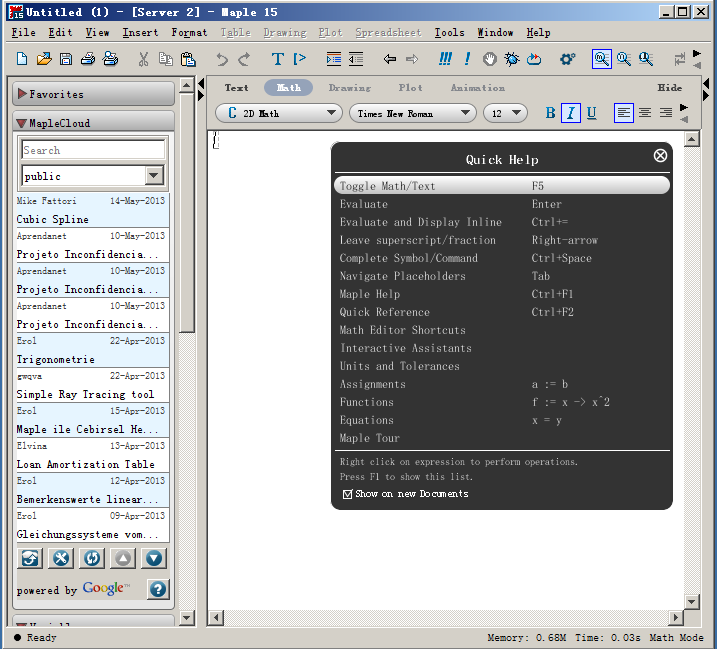Create a new document with toolbar icon
This screenshot has height=649, width=717.
click(x=21, y=59)
